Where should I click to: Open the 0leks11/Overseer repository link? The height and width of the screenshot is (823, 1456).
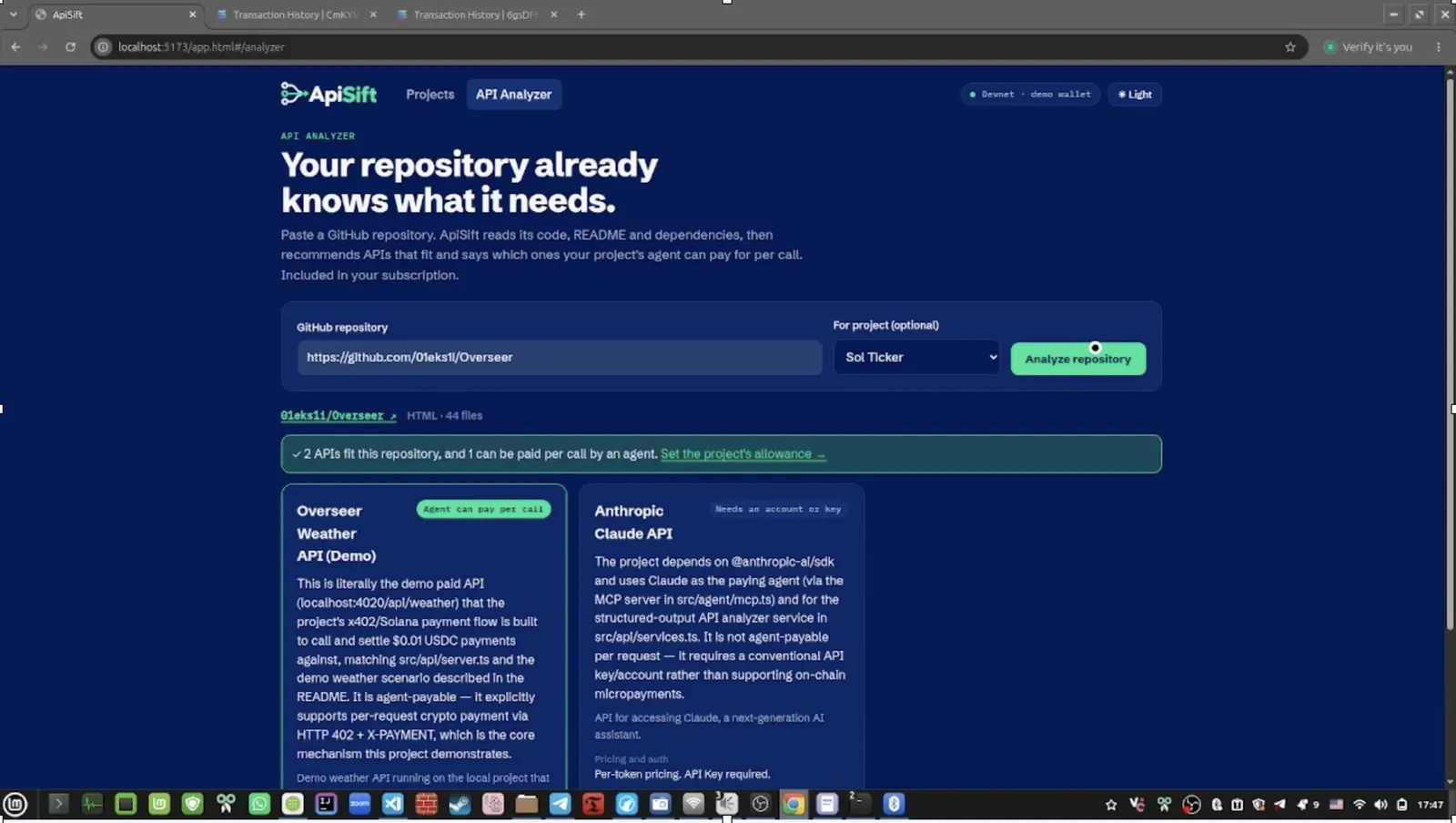pyautogui.click(x=338, y=416)
